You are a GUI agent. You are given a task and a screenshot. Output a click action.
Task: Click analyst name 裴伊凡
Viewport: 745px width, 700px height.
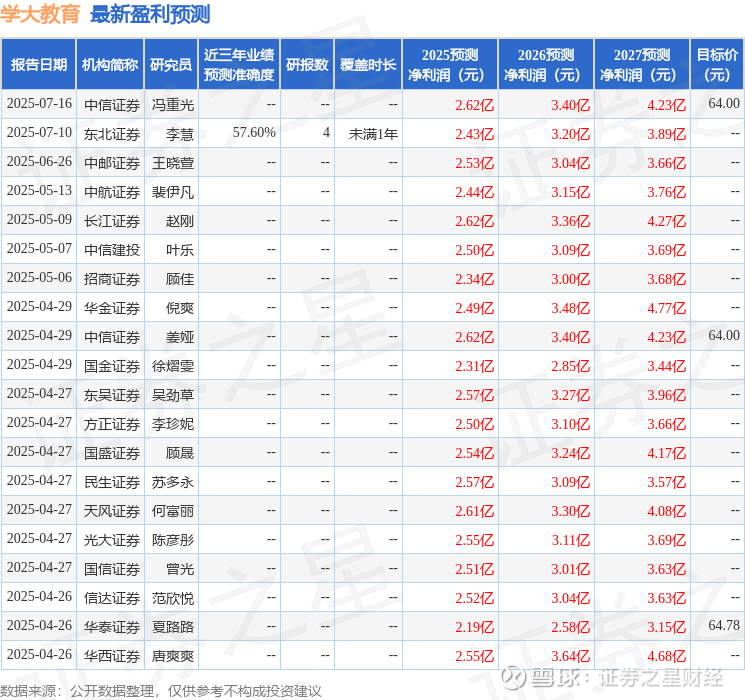(173, 192)
